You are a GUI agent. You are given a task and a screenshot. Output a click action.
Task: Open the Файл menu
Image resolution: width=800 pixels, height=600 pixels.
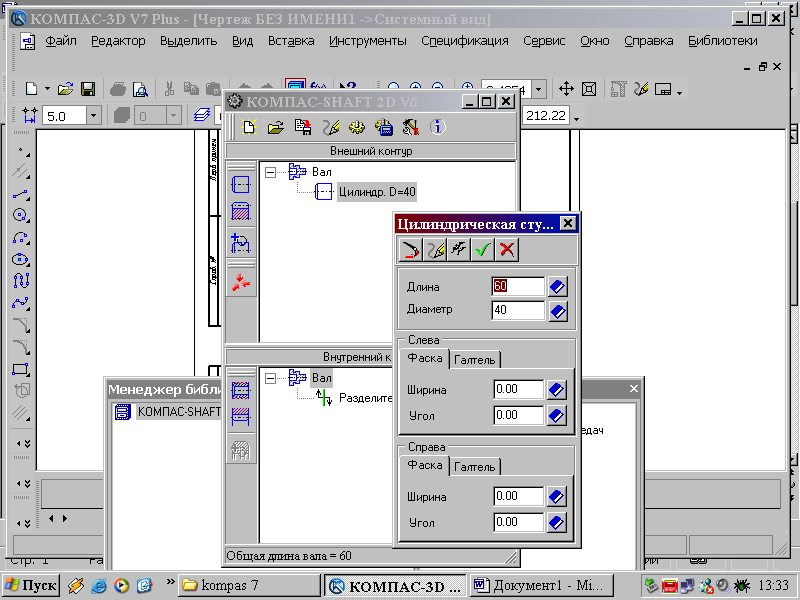coord(61,41)
